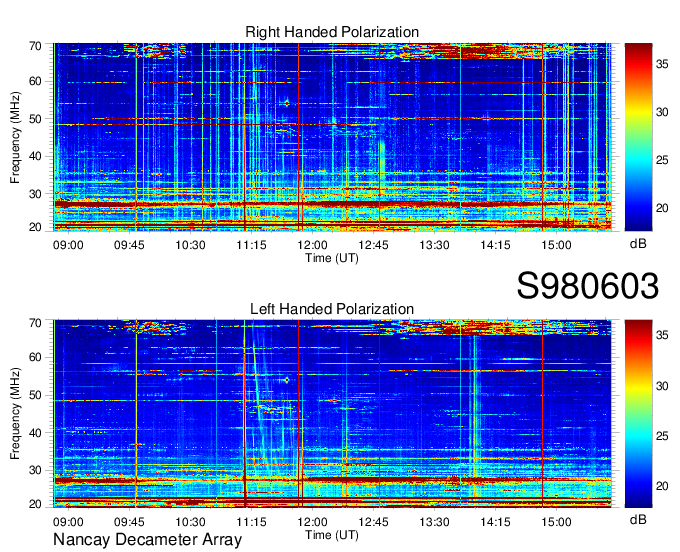The height and width of the screenshot is (552, 680).
Task: Select the right-handed spectrogram plot
Action: [332, 137]
